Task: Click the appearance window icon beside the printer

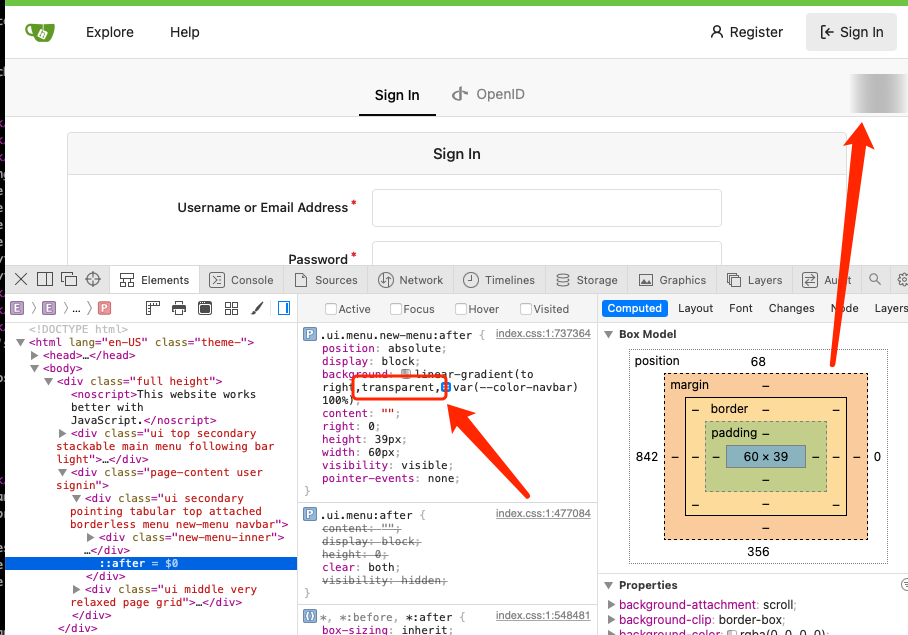Action: click(205, 308)
